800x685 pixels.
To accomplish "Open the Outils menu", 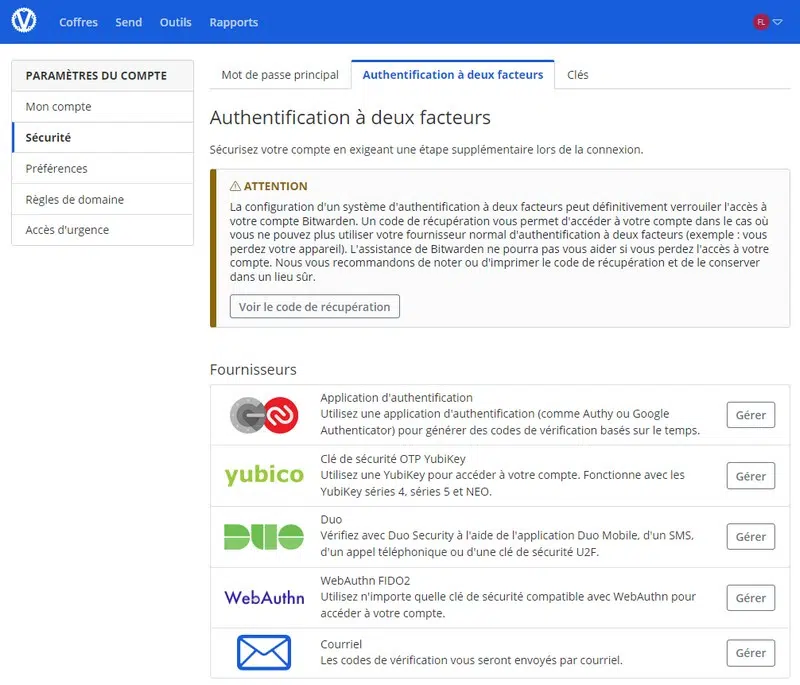I will click(175, 22).
